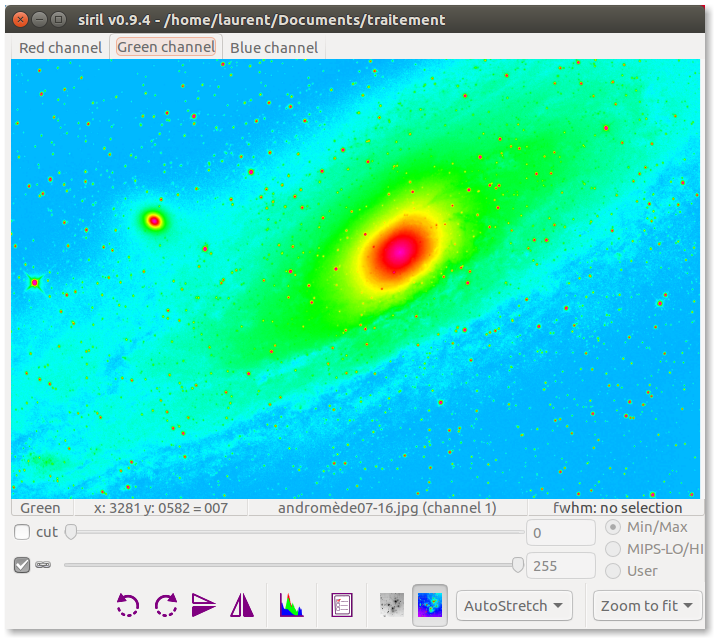Screen dimensions: 714x638
Task: Select the Min/Max radio button
Action: click(x=612, y=527)
